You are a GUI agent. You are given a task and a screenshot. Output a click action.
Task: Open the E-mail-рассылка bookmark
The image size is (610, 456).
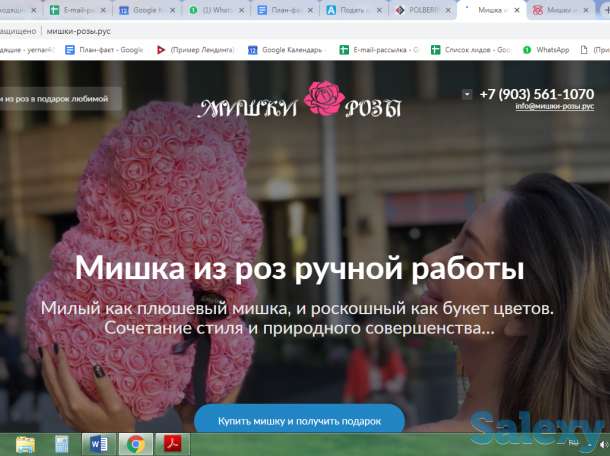[x=379, y=50]
